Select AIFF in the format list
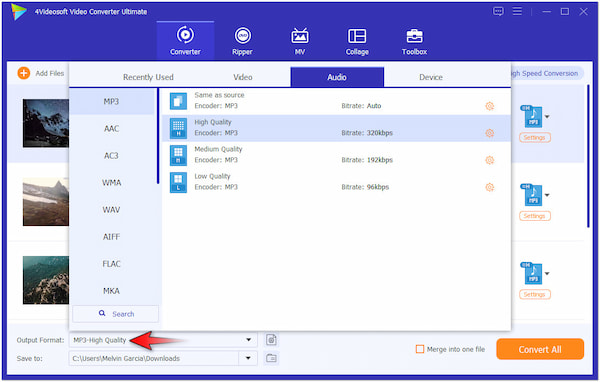The width and height of the screenshot is (600, 382). (x=111, y=237)
